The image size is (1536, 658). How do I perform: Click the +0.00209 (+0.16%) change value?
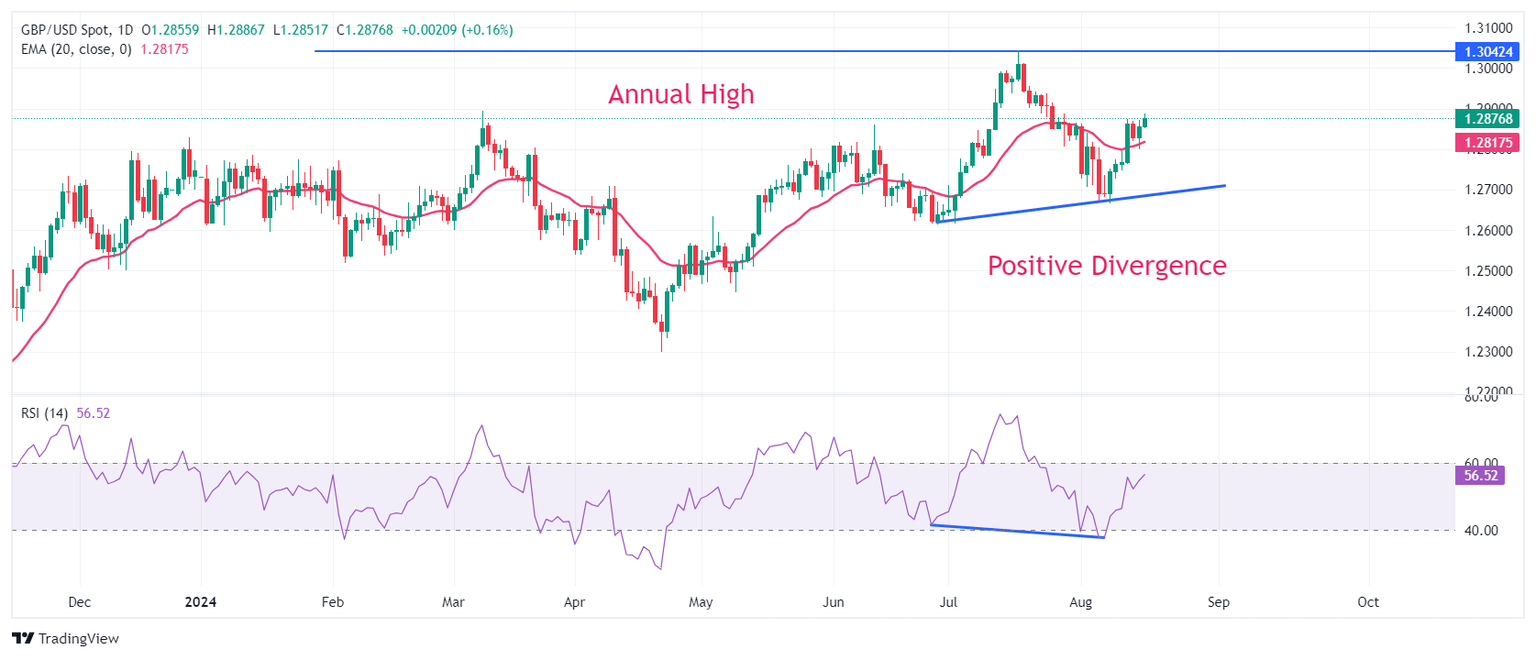pos(457,31)
